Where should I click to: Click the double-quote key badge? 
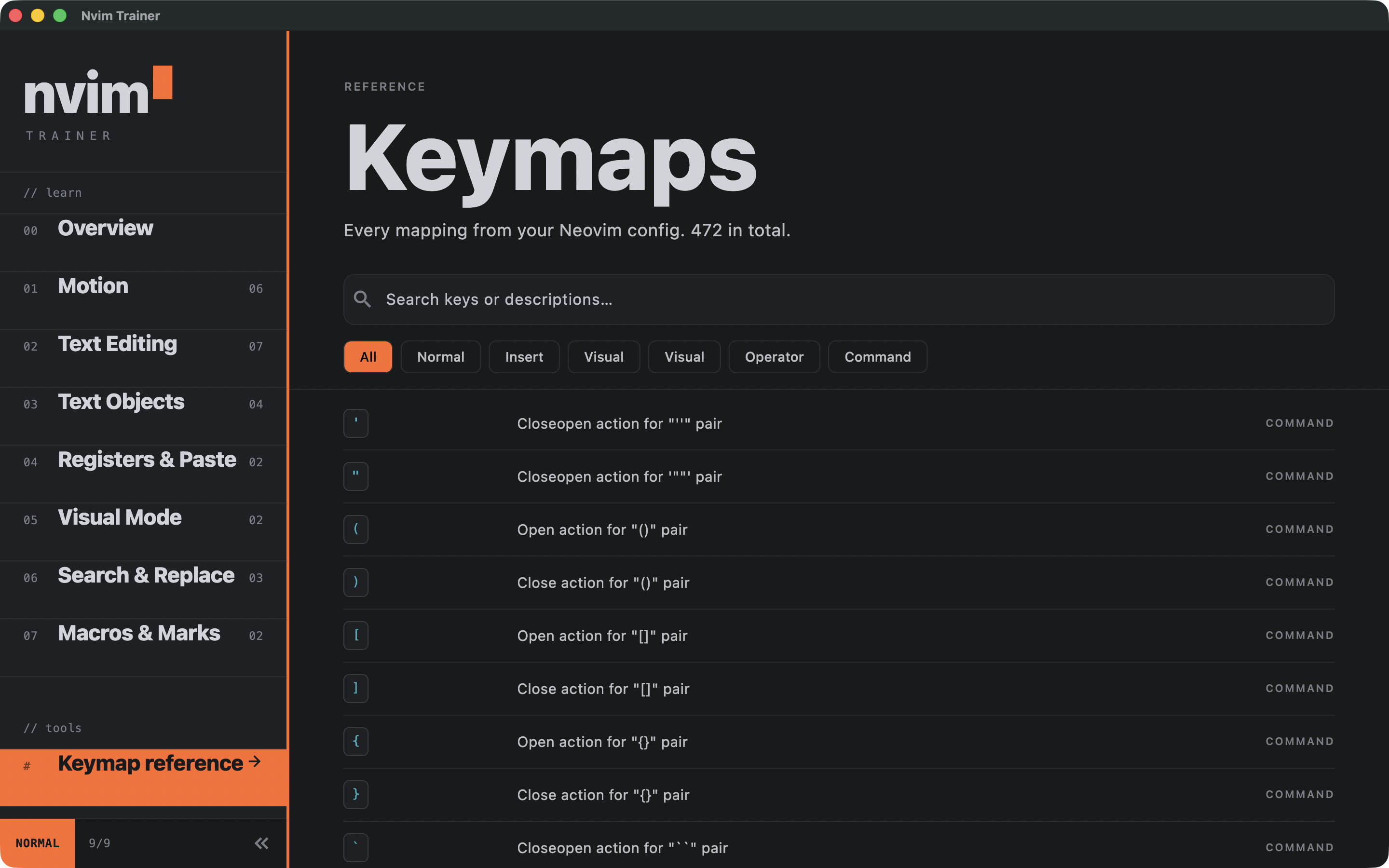356,476
